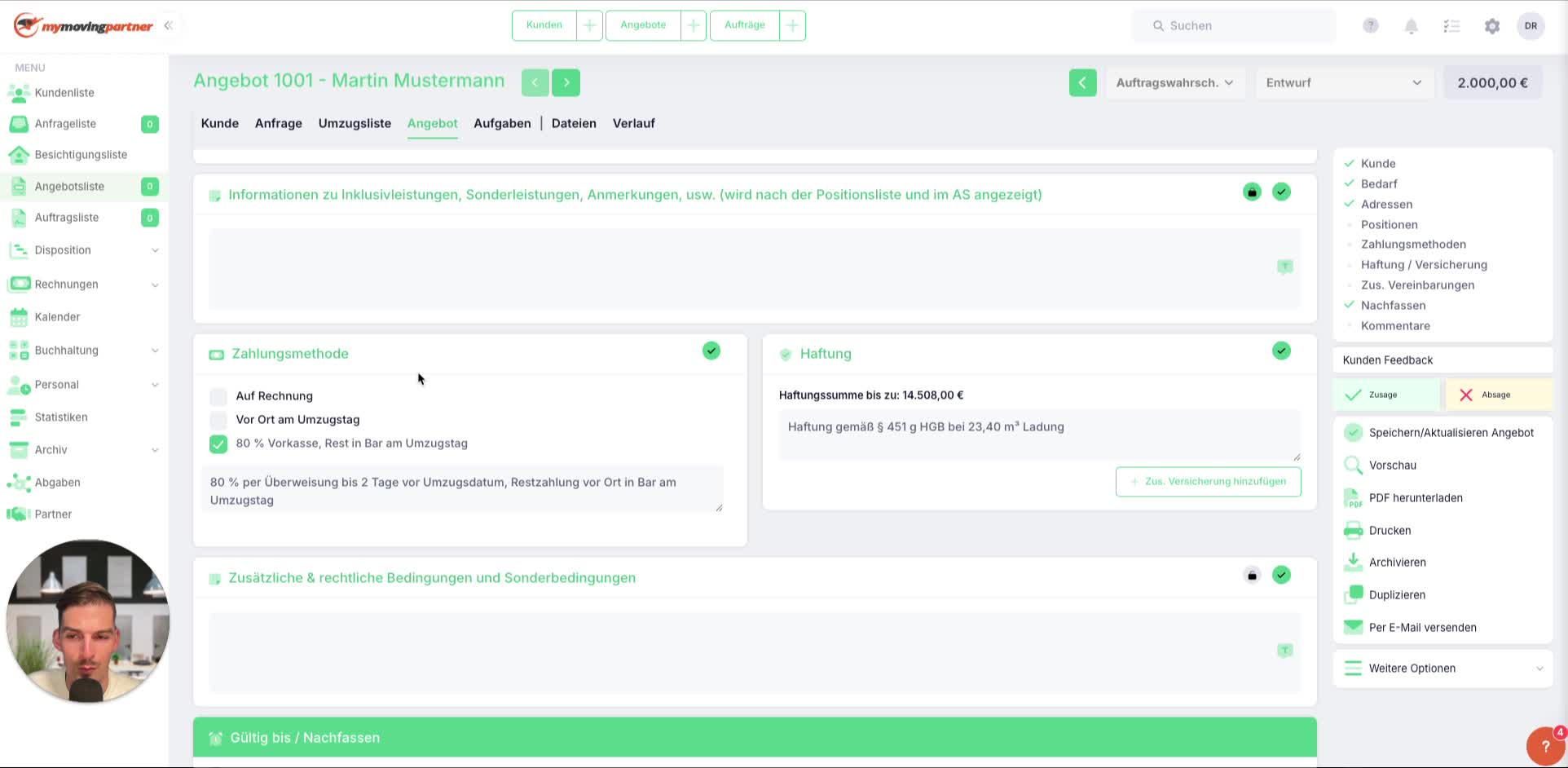Open the help question mark icon in header
This screenshot has width=1568, height=768.
pos(1371,25)
